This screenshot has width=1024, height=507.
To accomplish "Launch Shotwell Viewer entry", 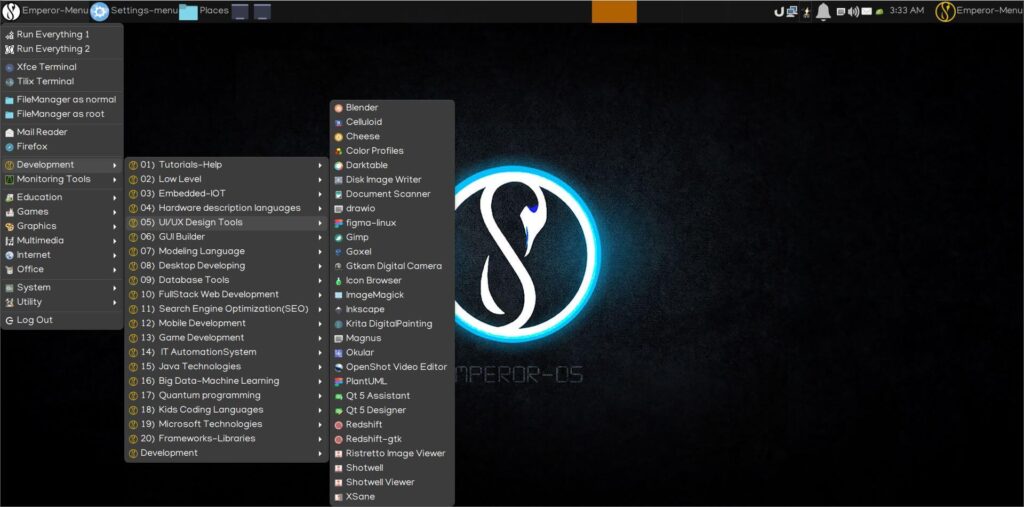I will (x=390, y=482).
